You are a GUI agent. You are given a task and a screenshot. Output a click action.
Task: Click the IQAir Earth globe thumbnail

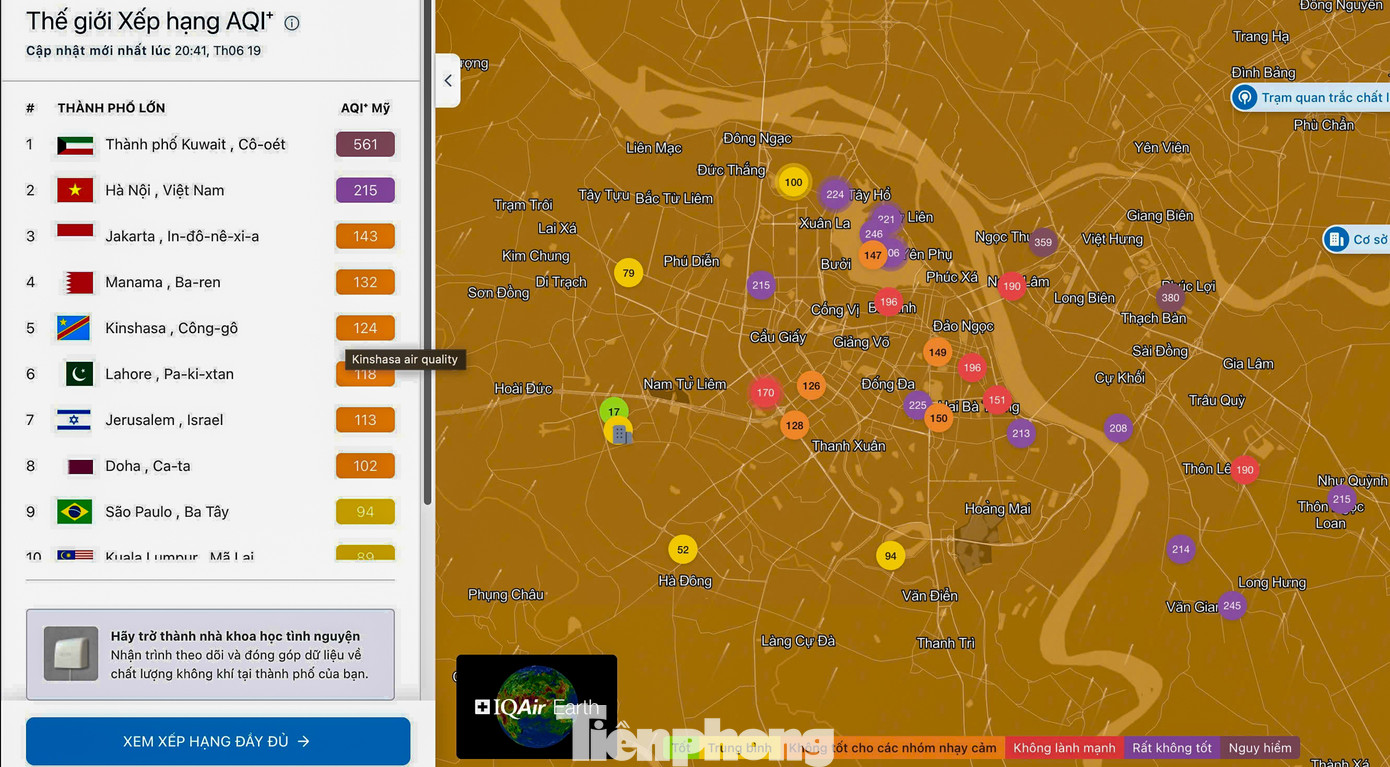(x=536, y=706)
